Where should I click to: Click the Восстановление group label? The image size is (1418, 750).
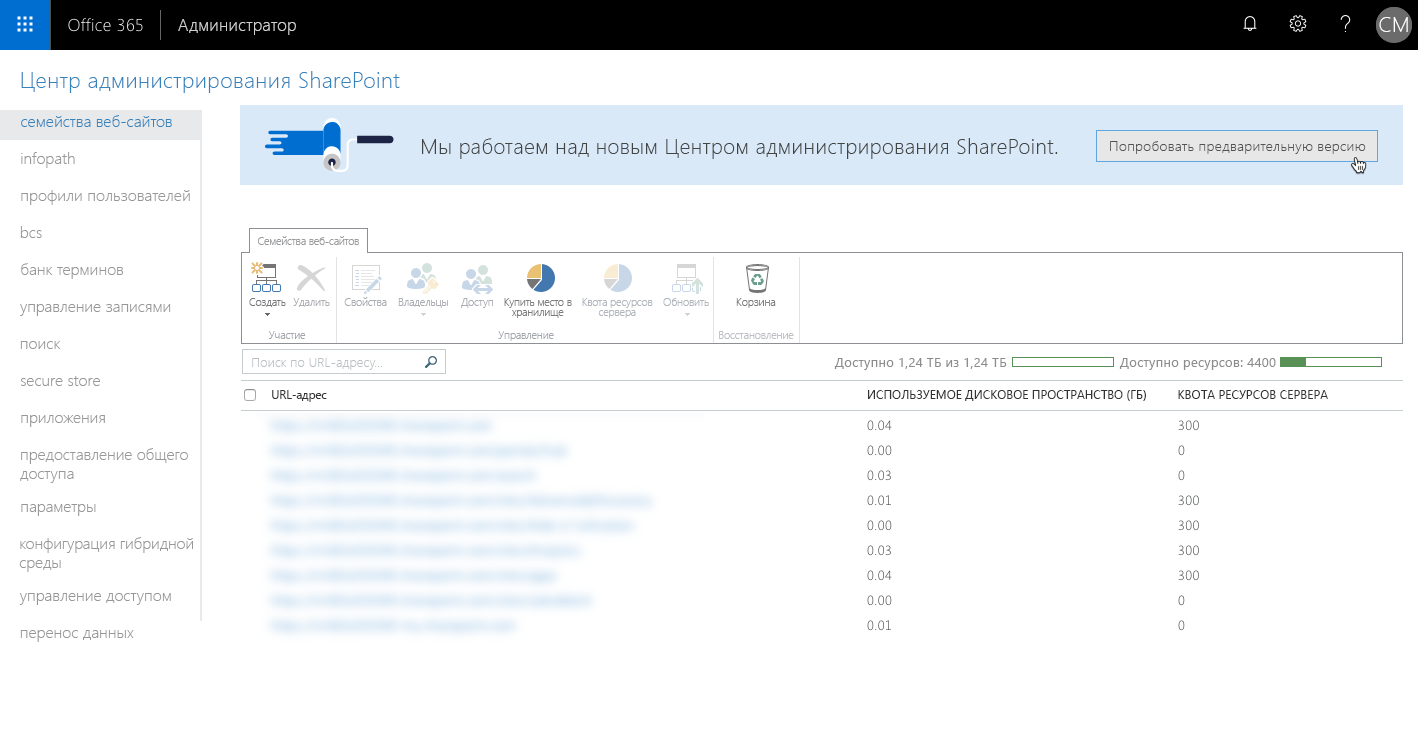[756, 335]
